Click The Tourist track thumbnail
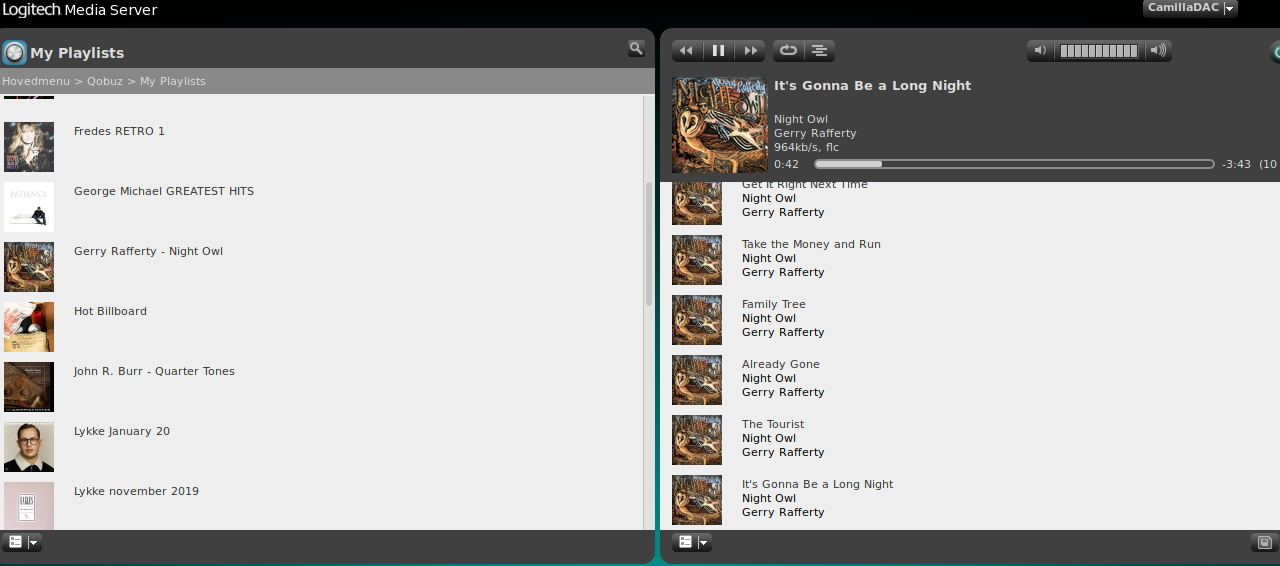Viewport: 1280px width, 566px height. [697, 440]
